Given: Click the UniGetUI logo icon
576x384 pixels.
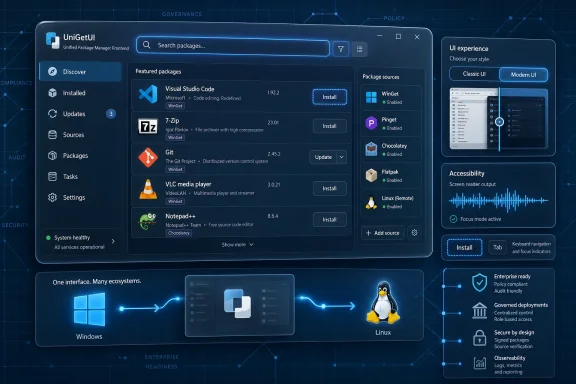Looking at the screenshot, I should pos(53,40).
